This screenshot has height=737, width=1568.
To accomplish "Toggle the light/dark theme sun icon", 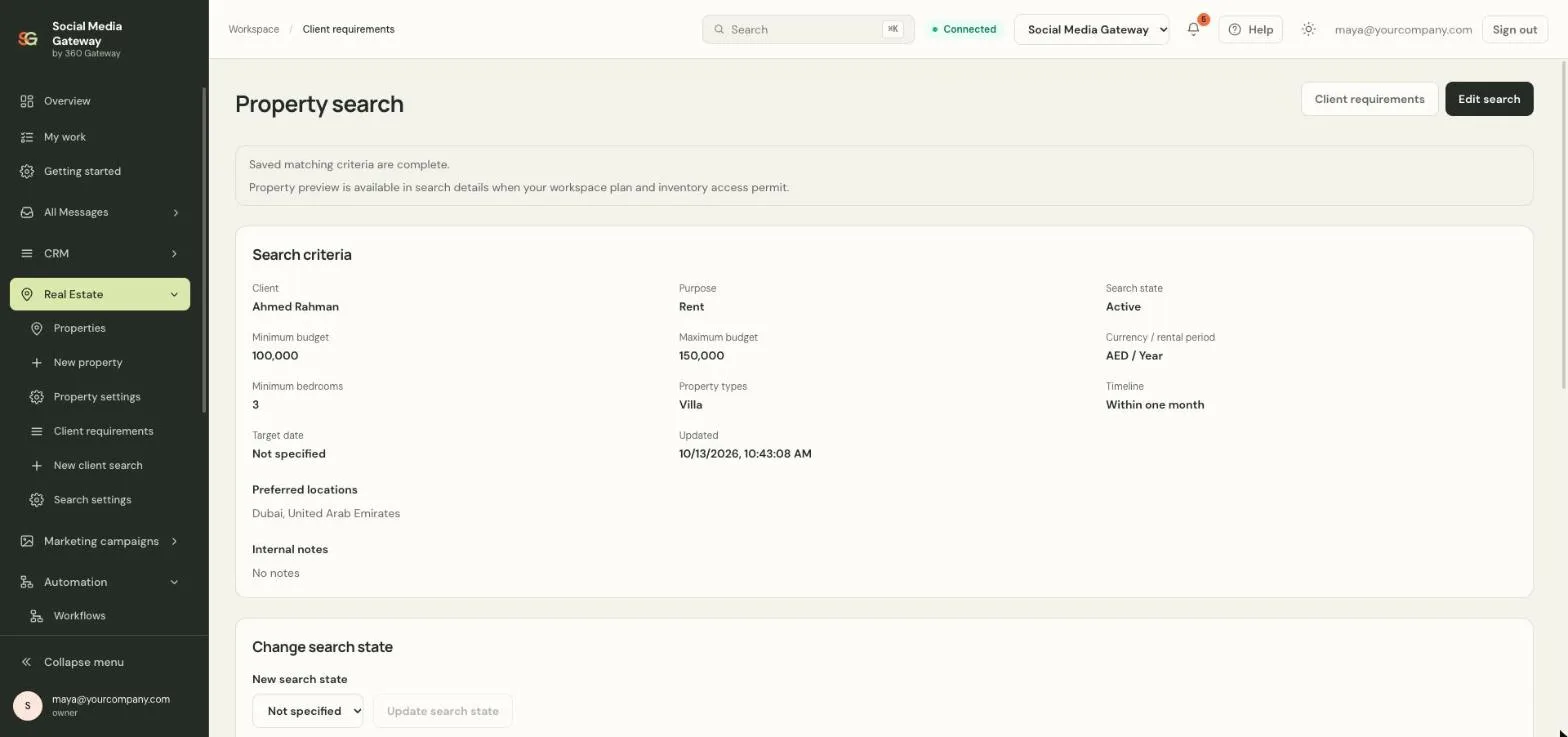I will (x=1308, y=29).
